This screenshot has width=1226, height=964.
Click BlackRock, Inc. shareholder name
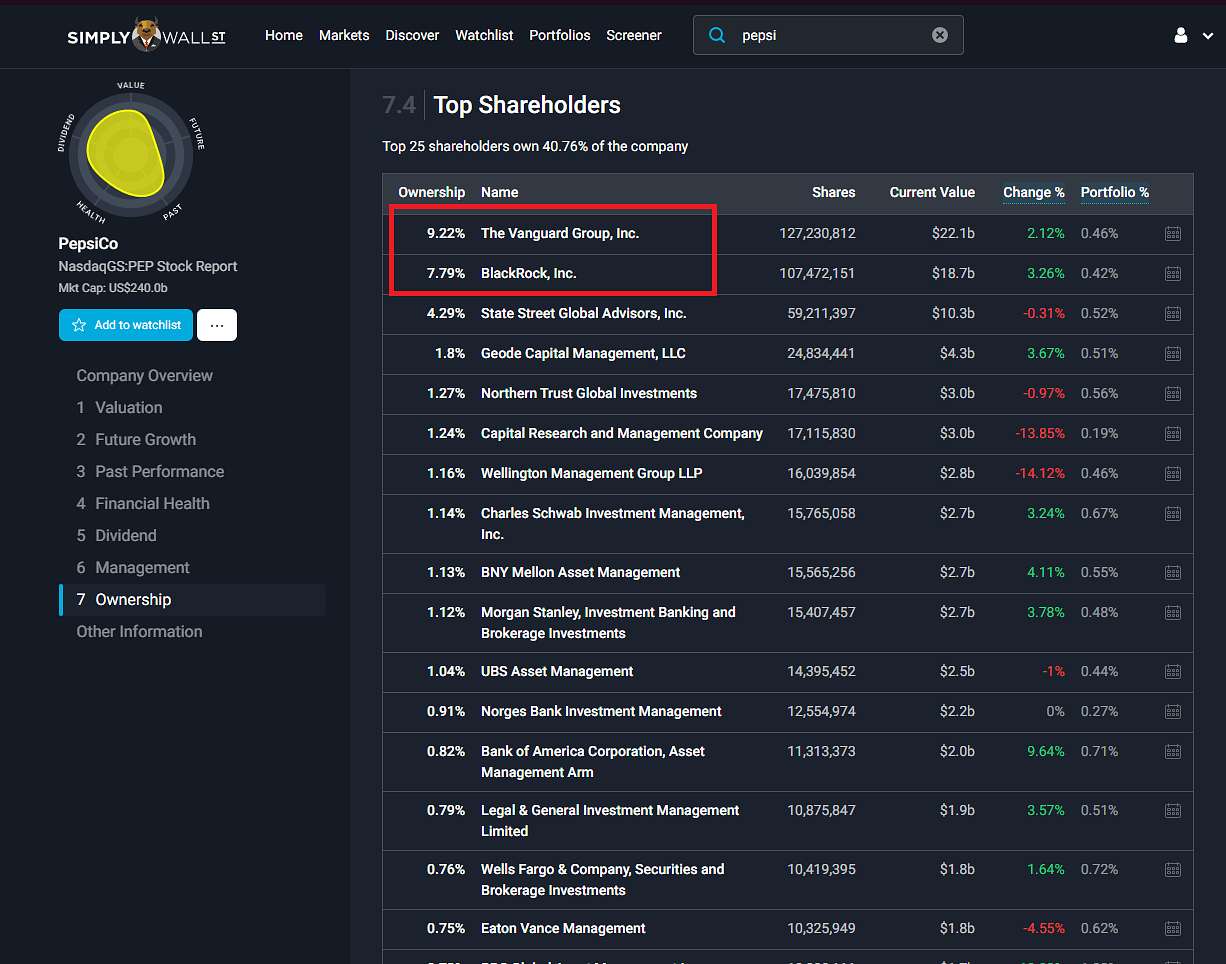[529, 273]
